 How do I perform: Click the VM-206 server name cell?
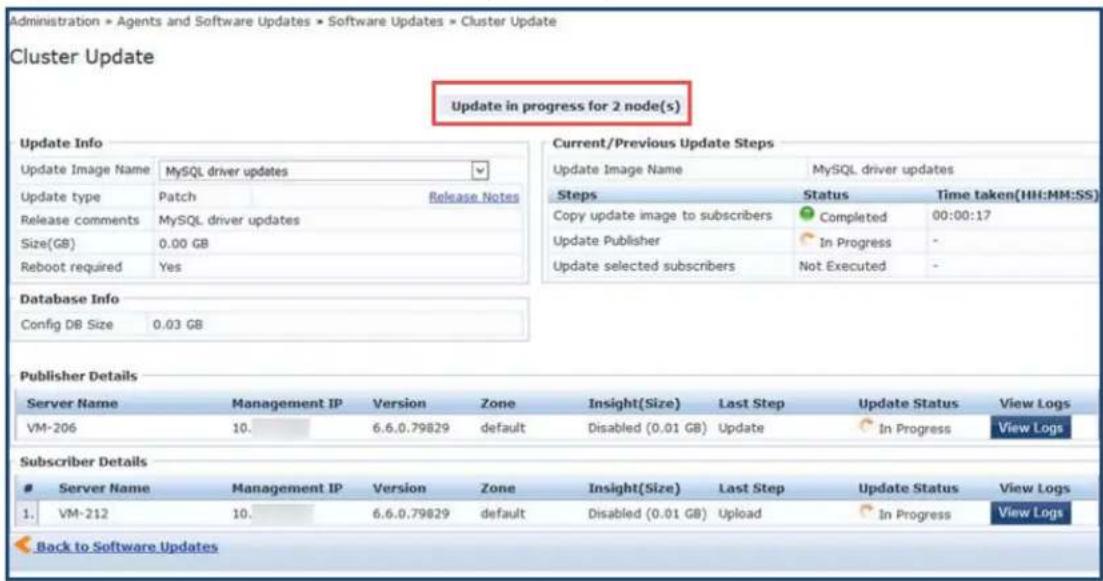(51, 428)
